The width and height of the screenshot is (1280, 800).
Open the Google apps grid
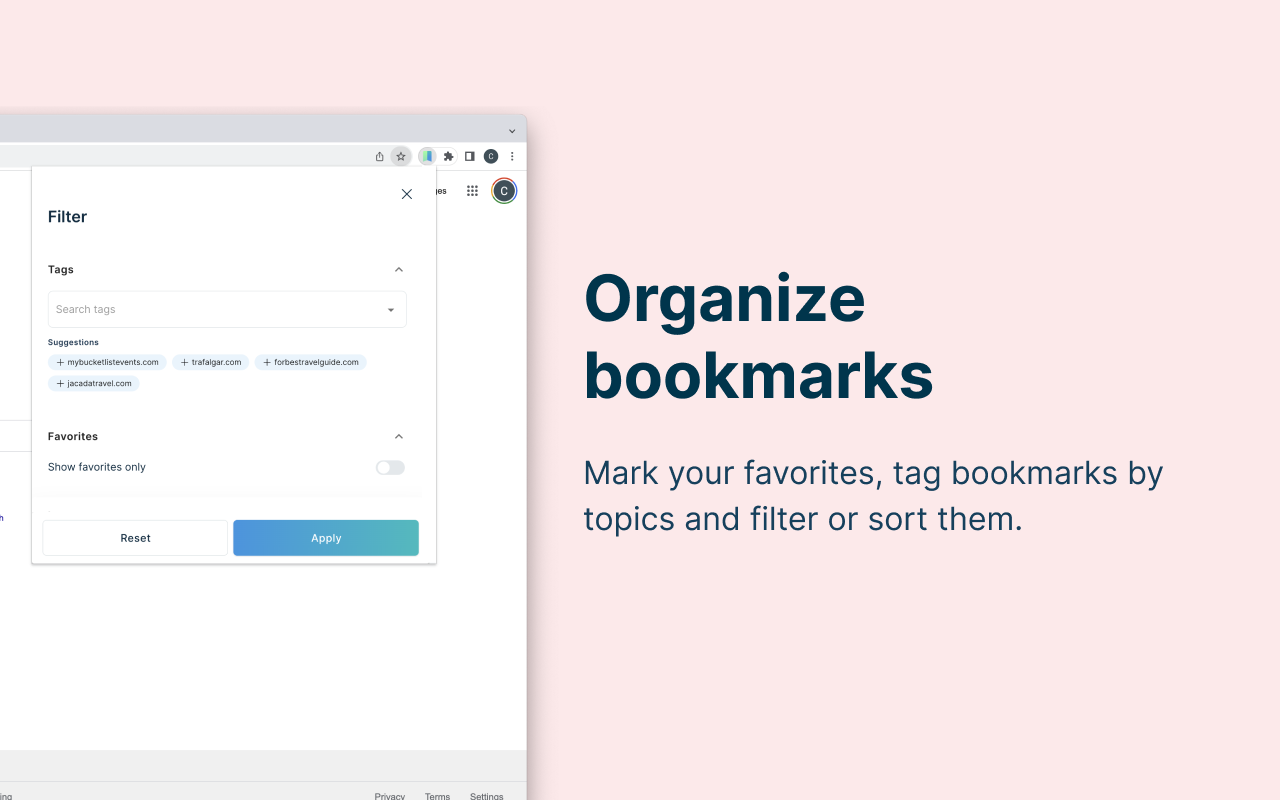coord(472,191)
